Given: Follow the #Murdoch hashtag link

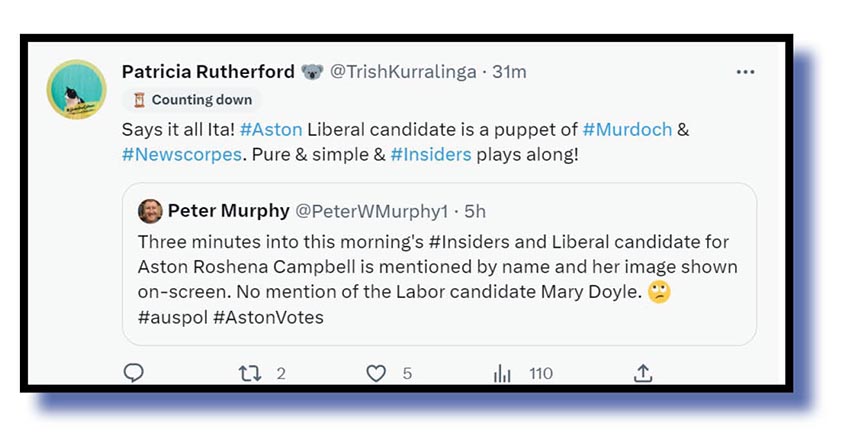Looking at the screenshot, I should (626, 130).
